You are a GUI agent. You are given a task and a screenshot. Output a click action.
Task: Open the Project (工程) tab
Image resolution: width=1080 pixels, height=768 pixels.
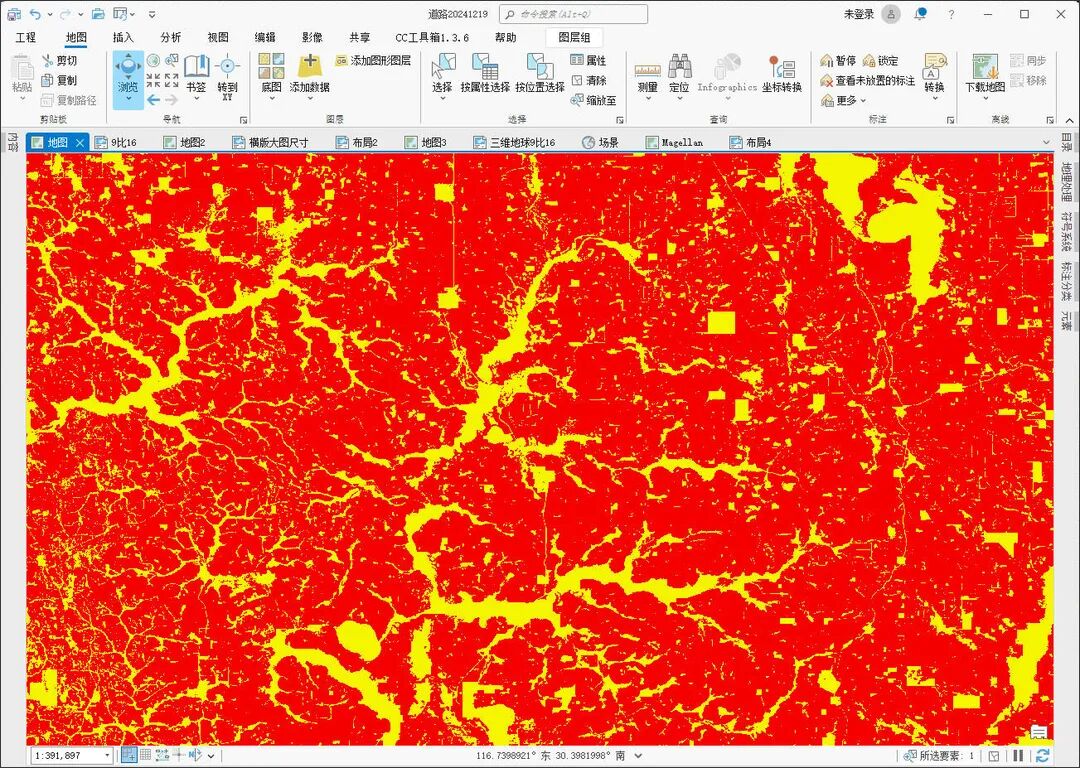click(x=25, y=37)
